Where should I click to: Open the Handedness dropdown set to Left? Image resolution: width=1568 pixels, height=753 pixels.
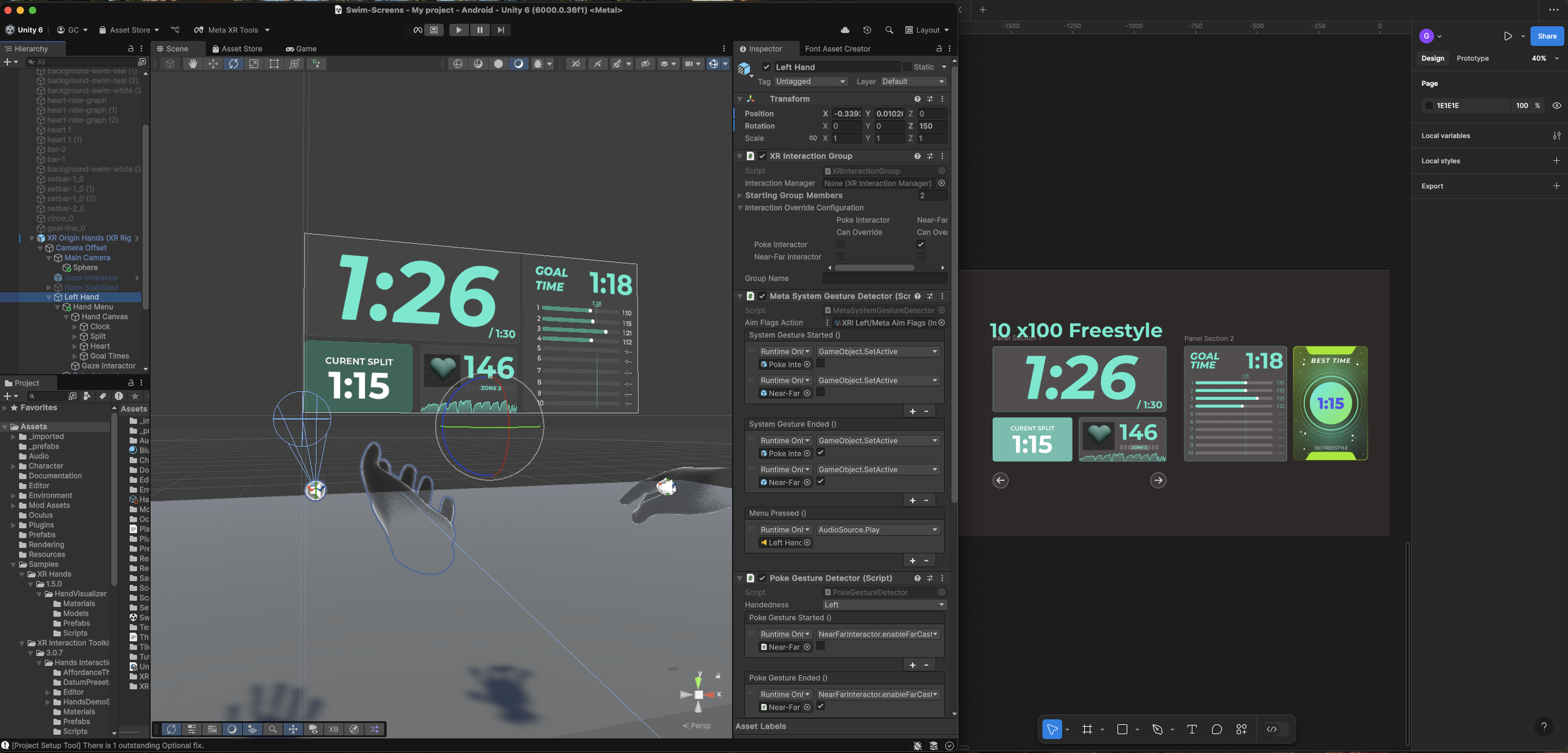(x=884, y=605)
